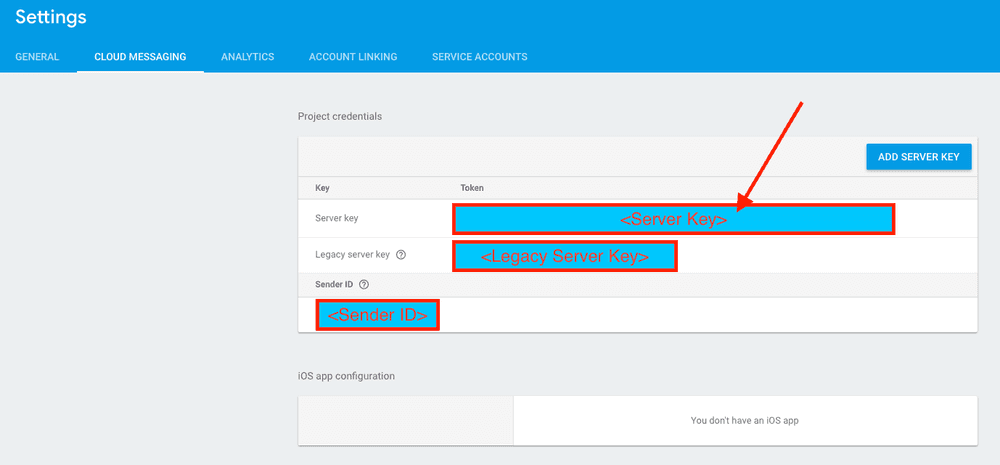Open the Service Accounts tab

point(479,57)
